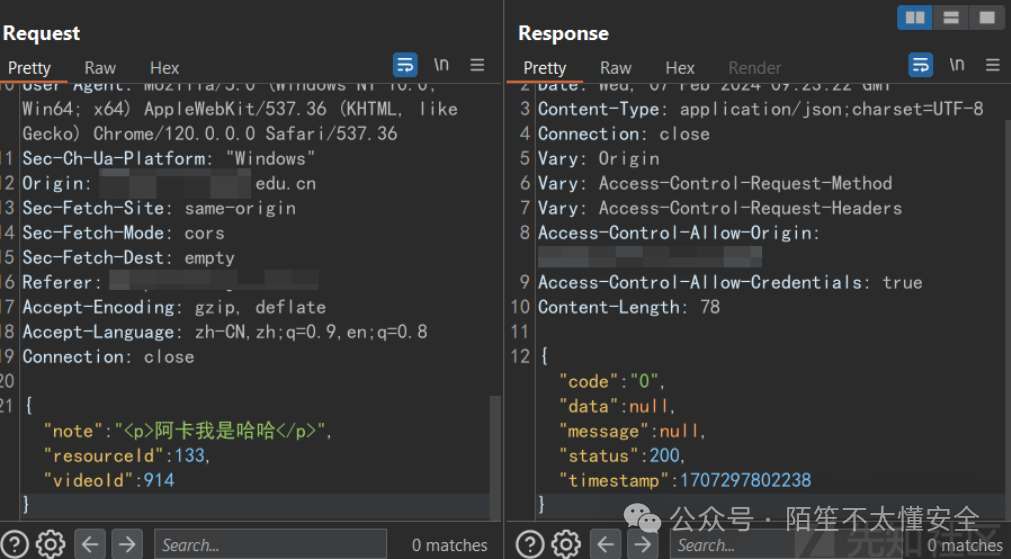Go to next match in Request search

click(126, 545)
